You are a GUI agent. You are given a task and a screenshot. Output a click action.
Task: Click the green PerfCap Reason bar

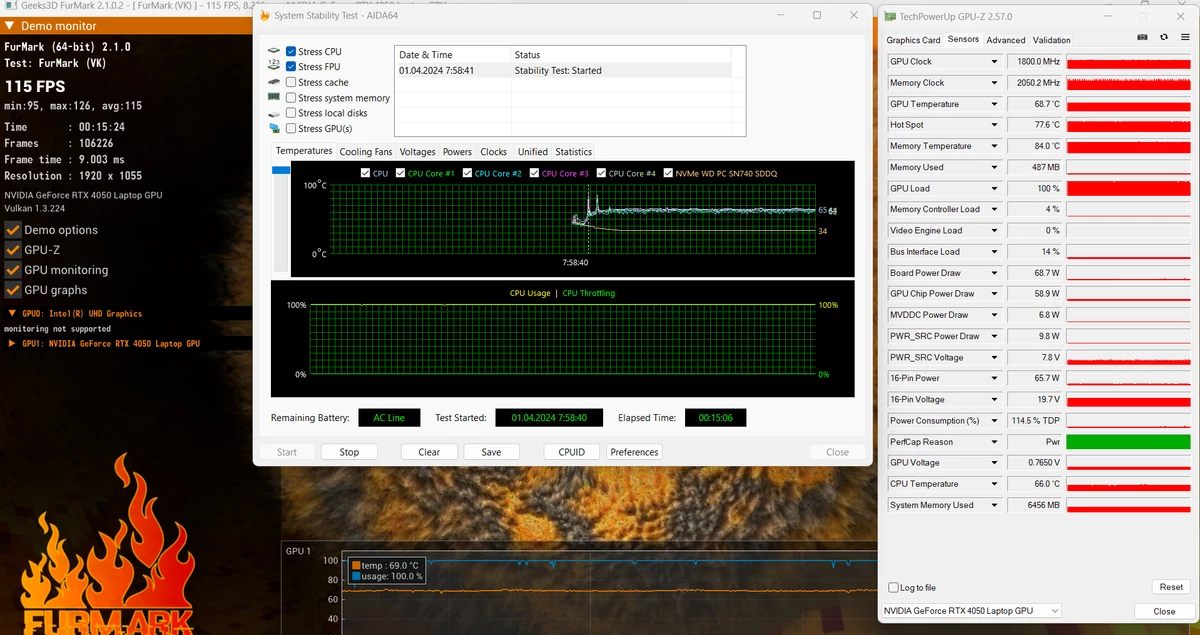(1129, 442)
